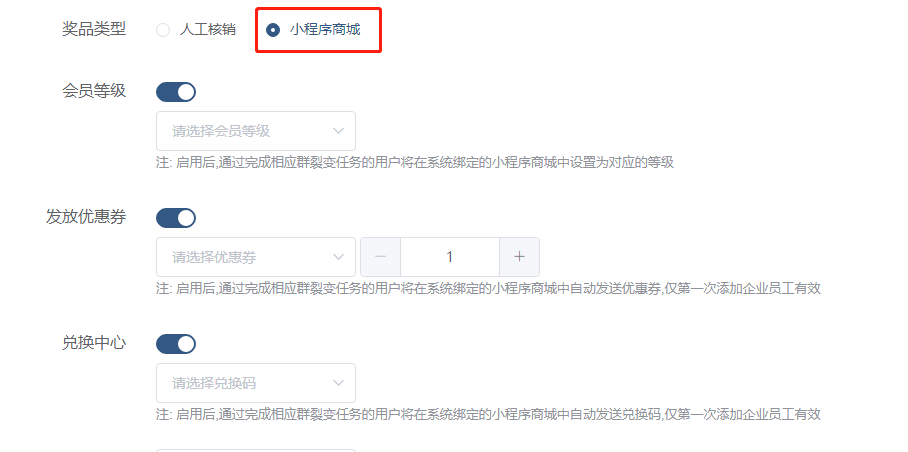This screenshot has width=908, height=452.
Task: Increase coupon quantity with plus icon
Action: [519, 257]
